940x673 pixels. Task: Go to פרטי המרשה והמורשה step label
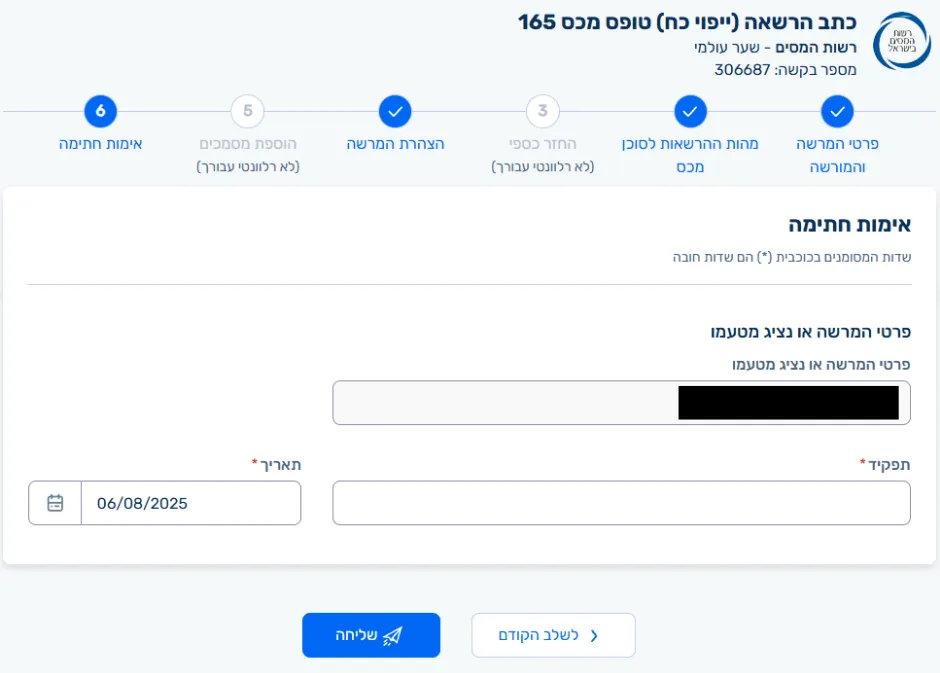[837, 155]
